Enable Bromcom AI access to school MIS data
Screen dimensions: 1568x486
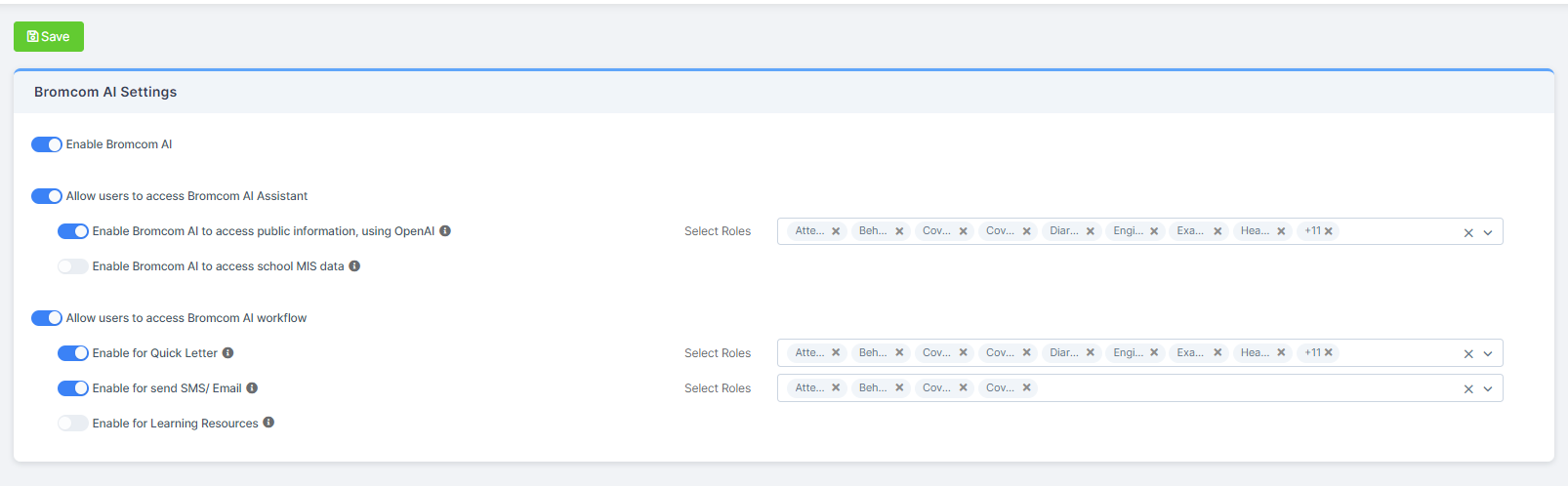[73, 266]
